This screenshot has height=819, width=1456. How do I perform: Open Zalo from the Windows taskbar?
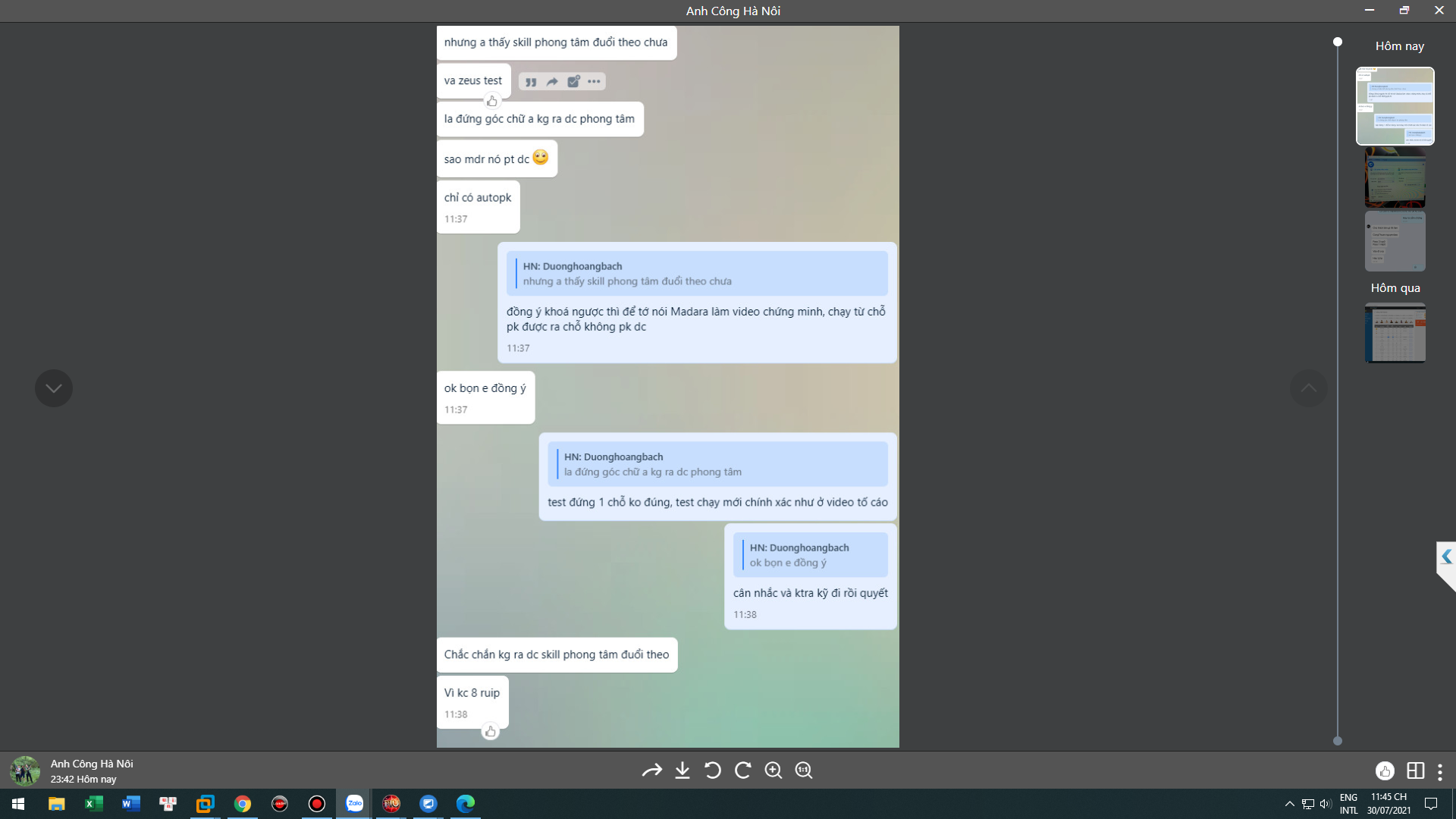click(354, 803)
